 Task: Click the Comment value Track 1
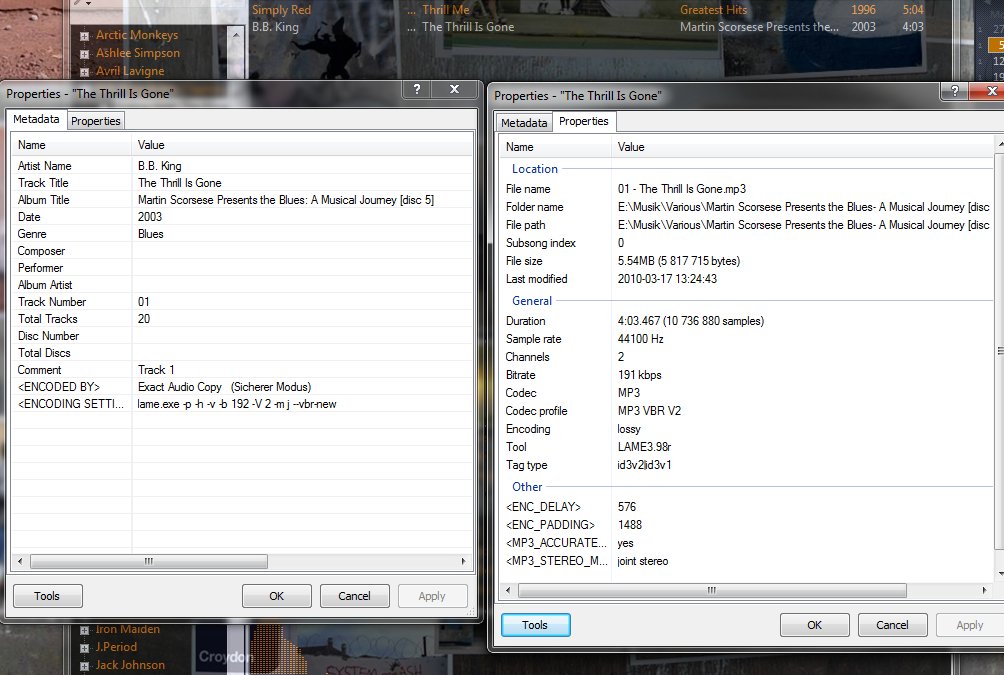click(156, 370)
